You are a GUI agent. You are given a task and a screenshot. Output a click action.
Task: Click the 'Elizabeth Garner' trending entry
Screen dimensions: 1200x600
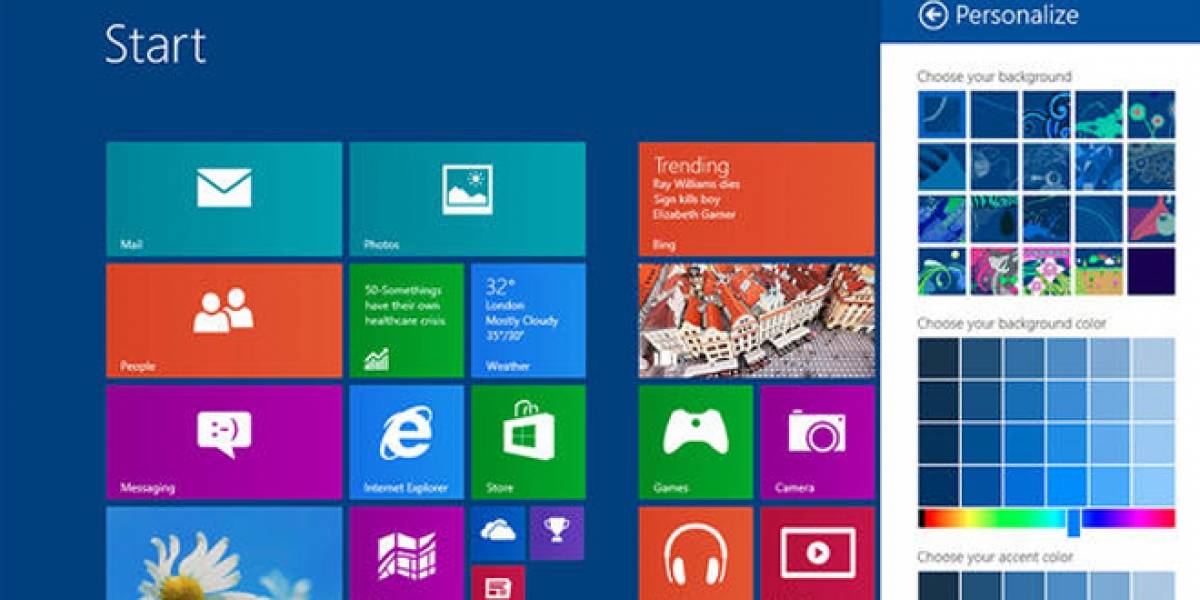click(694, 214)
